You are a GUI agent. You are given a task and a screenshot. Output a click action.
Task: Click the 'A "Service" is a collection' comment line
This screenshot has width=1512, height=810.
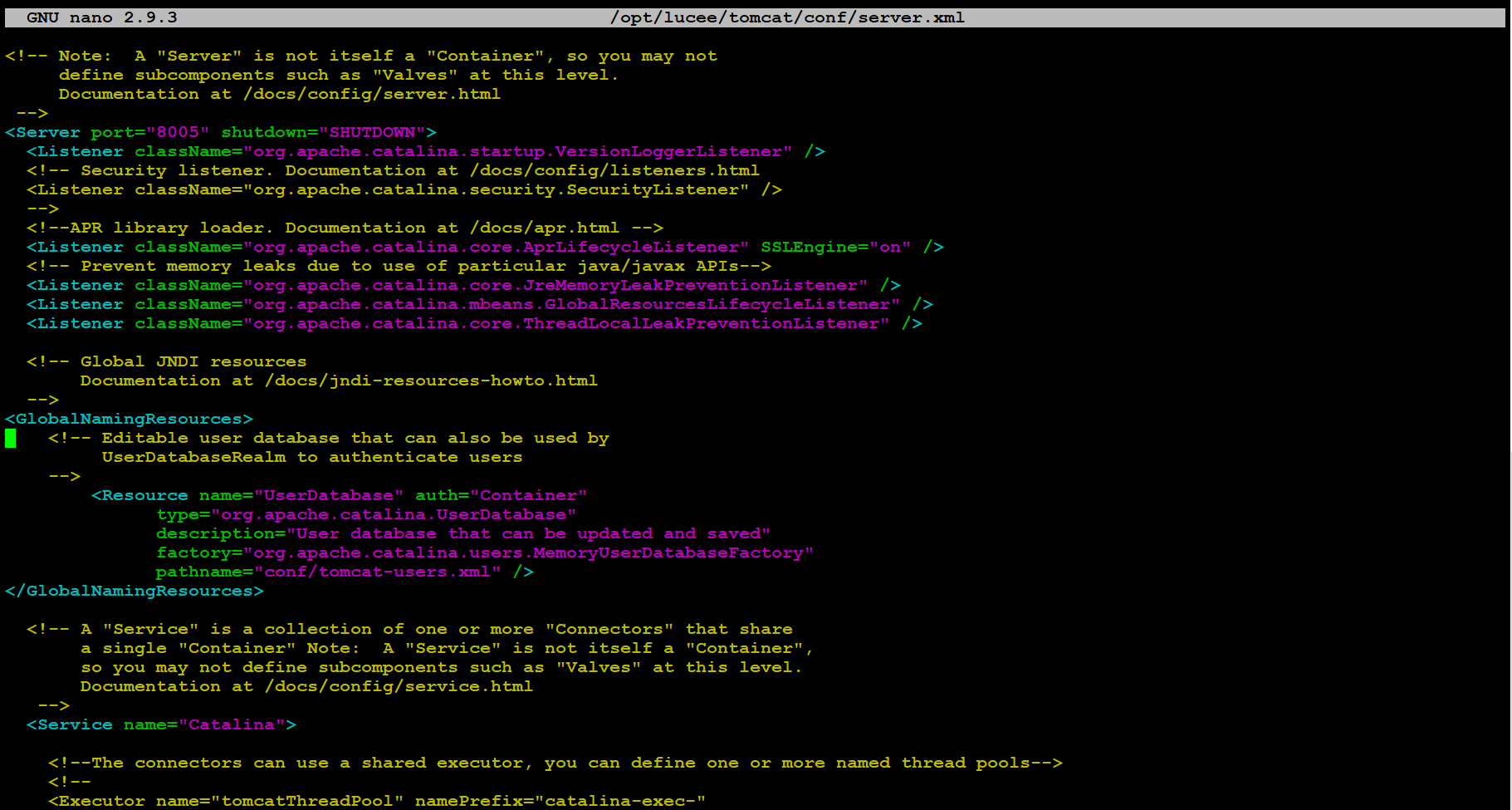(x=409, y=629)
